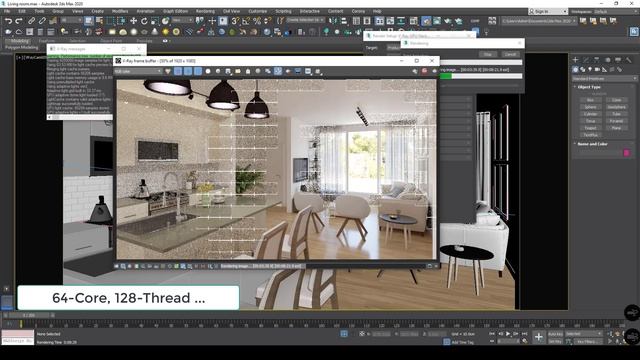Image resolution: width=640 pixels, height=360 pixels.
Task: Toggle the Angle Snap icon
Action: click(246, 20)
